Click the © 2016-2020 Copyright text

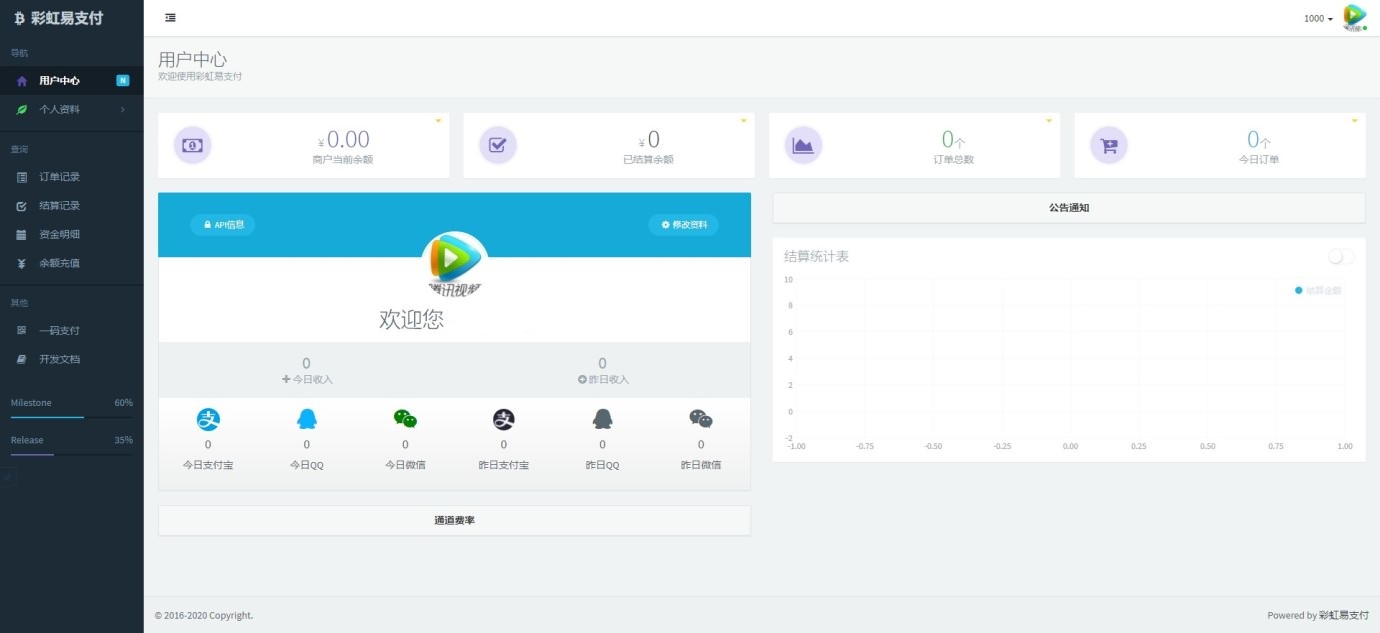(x=204, y=616)
